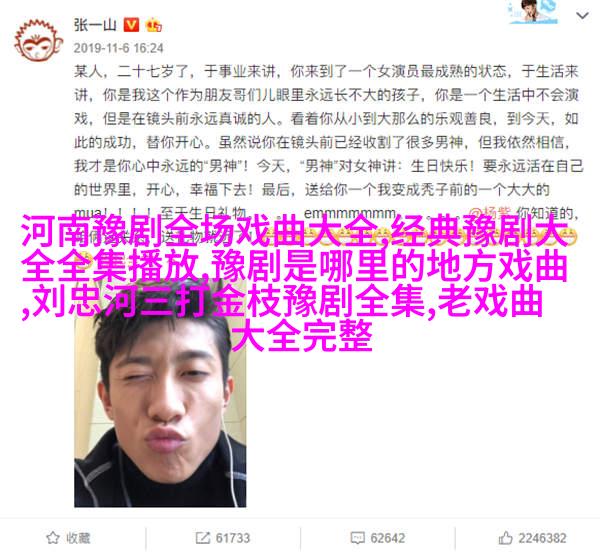This screenshot has height=558, width=600.
Task: Click the membership crown badge icon
Action: tap(153, 25)
